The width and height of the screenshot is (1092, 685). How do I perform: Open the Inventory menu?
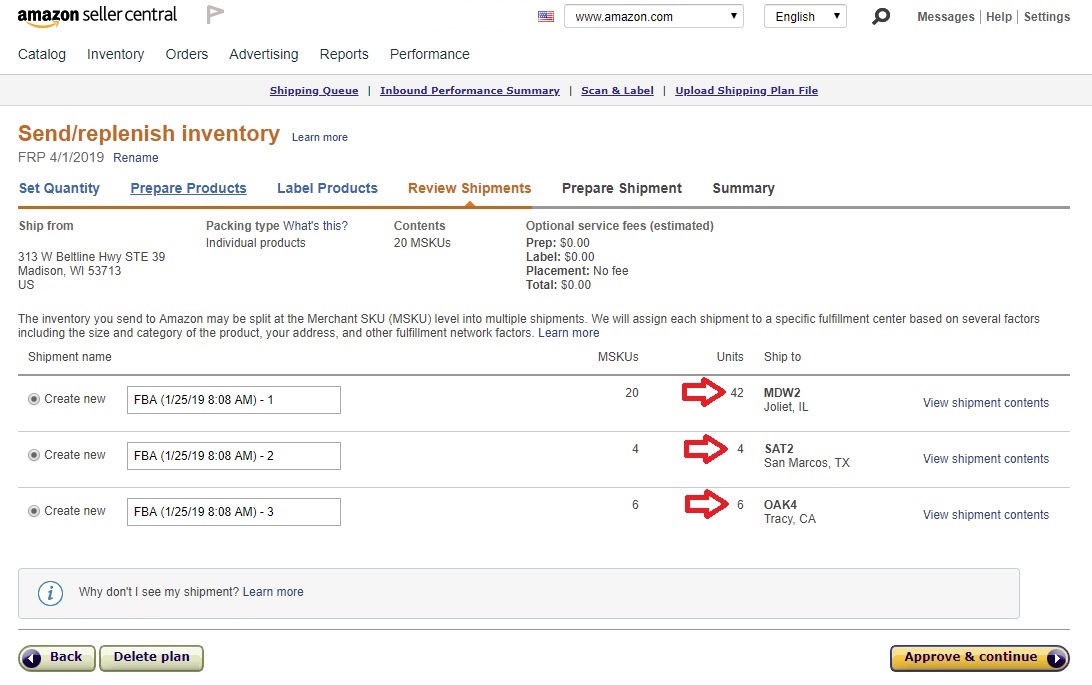coord(116,54)
